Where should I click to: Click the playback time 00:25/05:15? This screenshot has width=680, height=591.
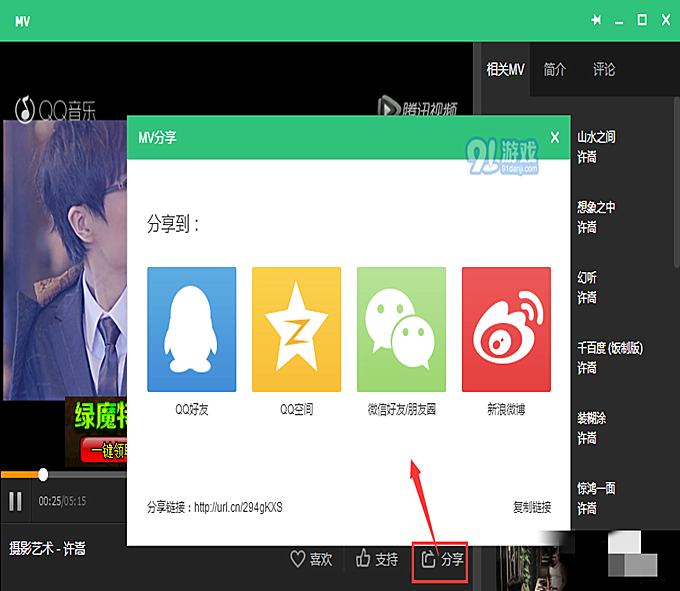coord(62,502)
